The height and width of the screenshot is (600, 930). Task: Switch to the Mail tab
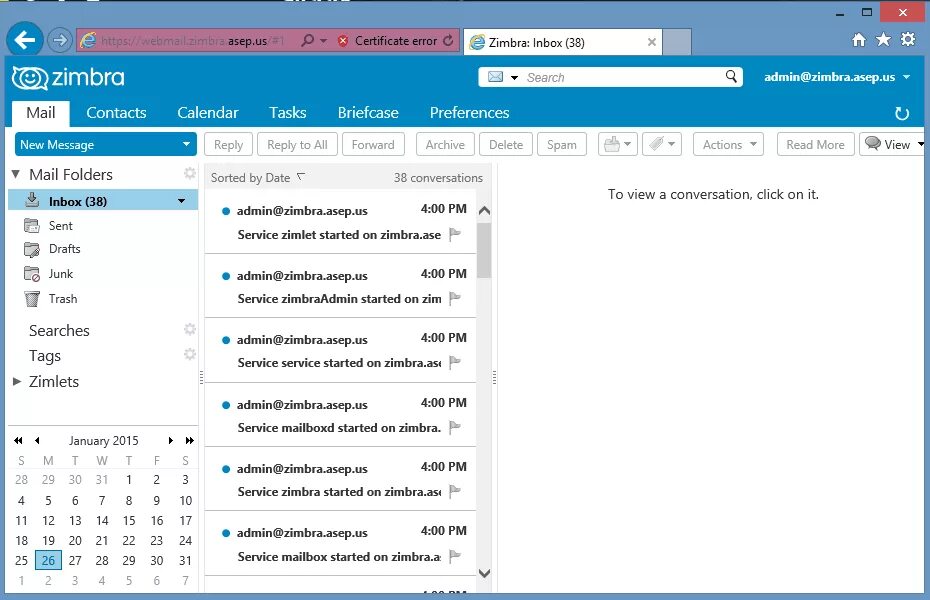pyautogui.click(x=40, y=113)
